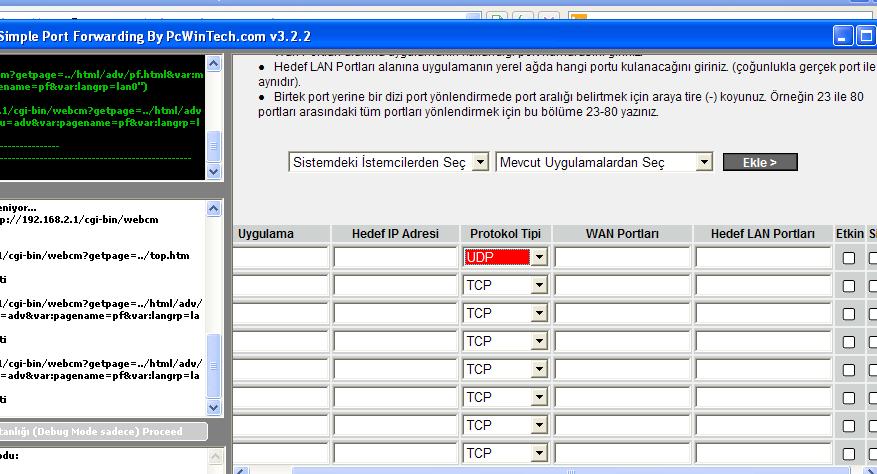Click scroll-up arrow in green console log
Screen dimensions: 877x474
[214, 64]
